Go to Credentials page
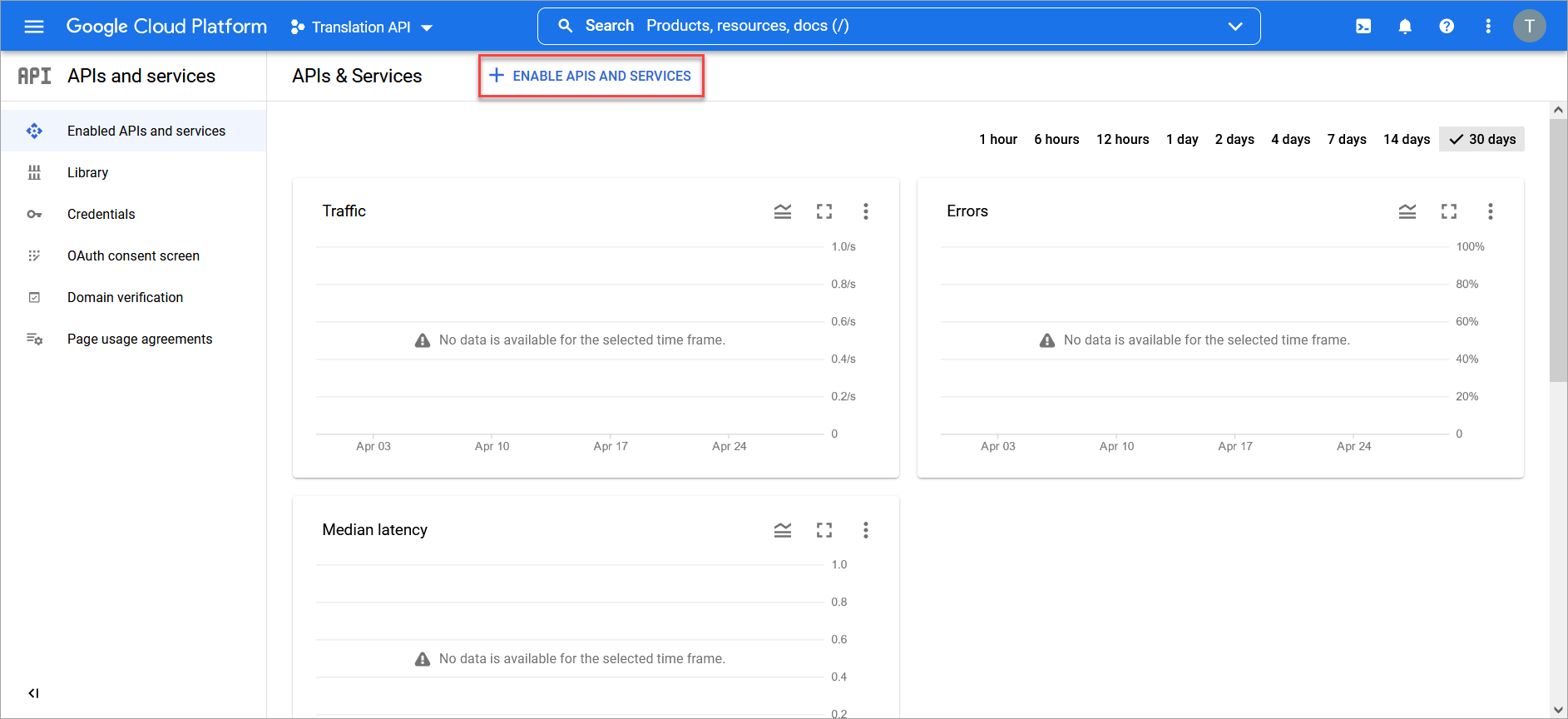The image size is (1568, 719). 134,214
